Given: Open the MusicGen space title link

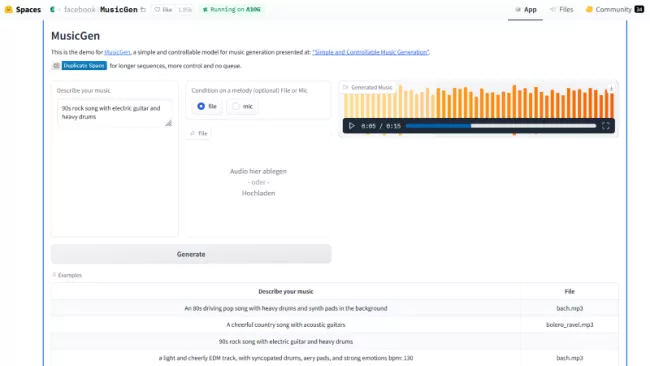Looking at the screenshot, I should click(119, 9).
